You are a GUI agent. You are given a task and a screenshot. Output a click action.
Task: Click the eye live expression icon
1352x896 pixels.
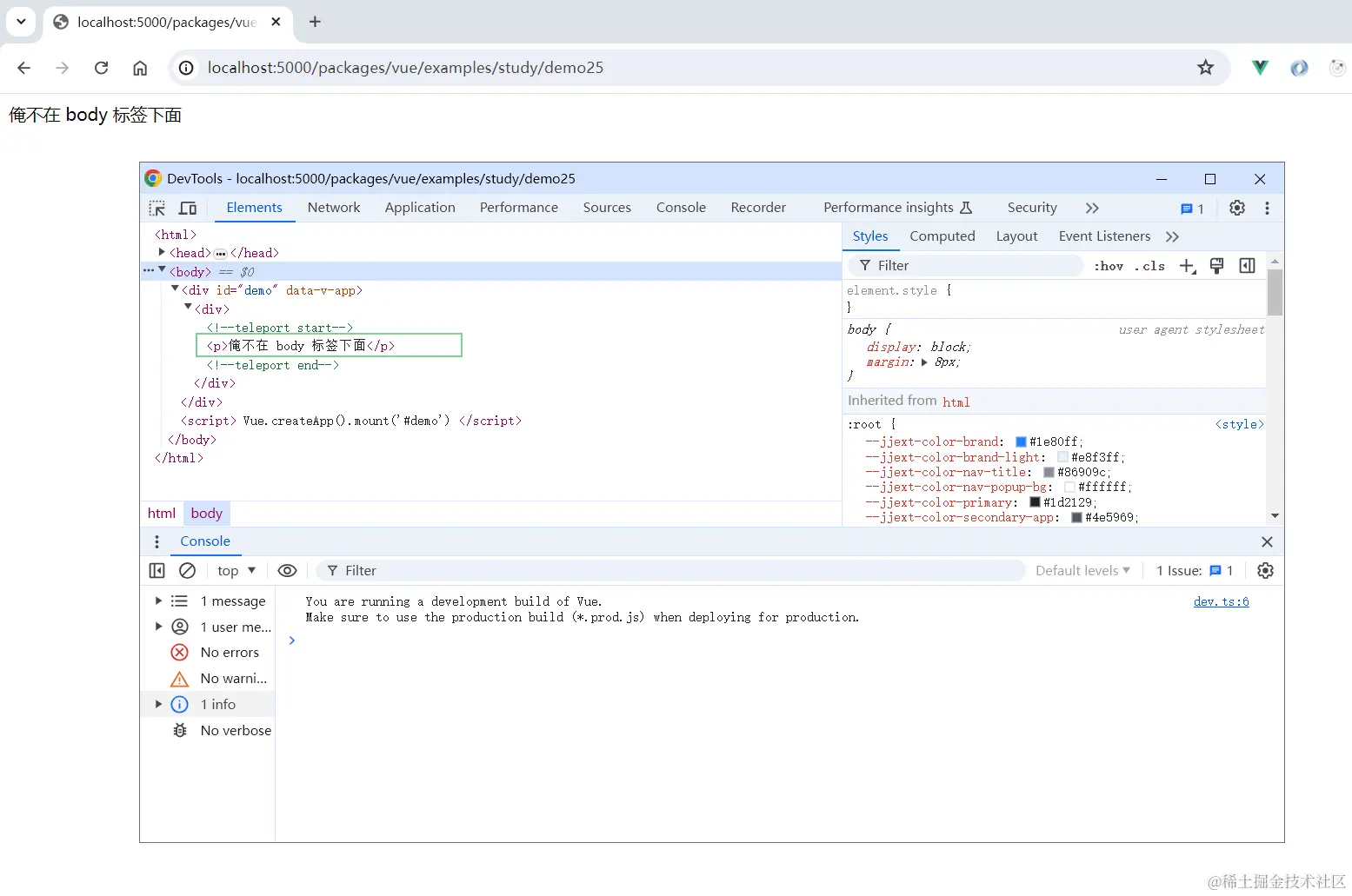click(x=287, y=571)
